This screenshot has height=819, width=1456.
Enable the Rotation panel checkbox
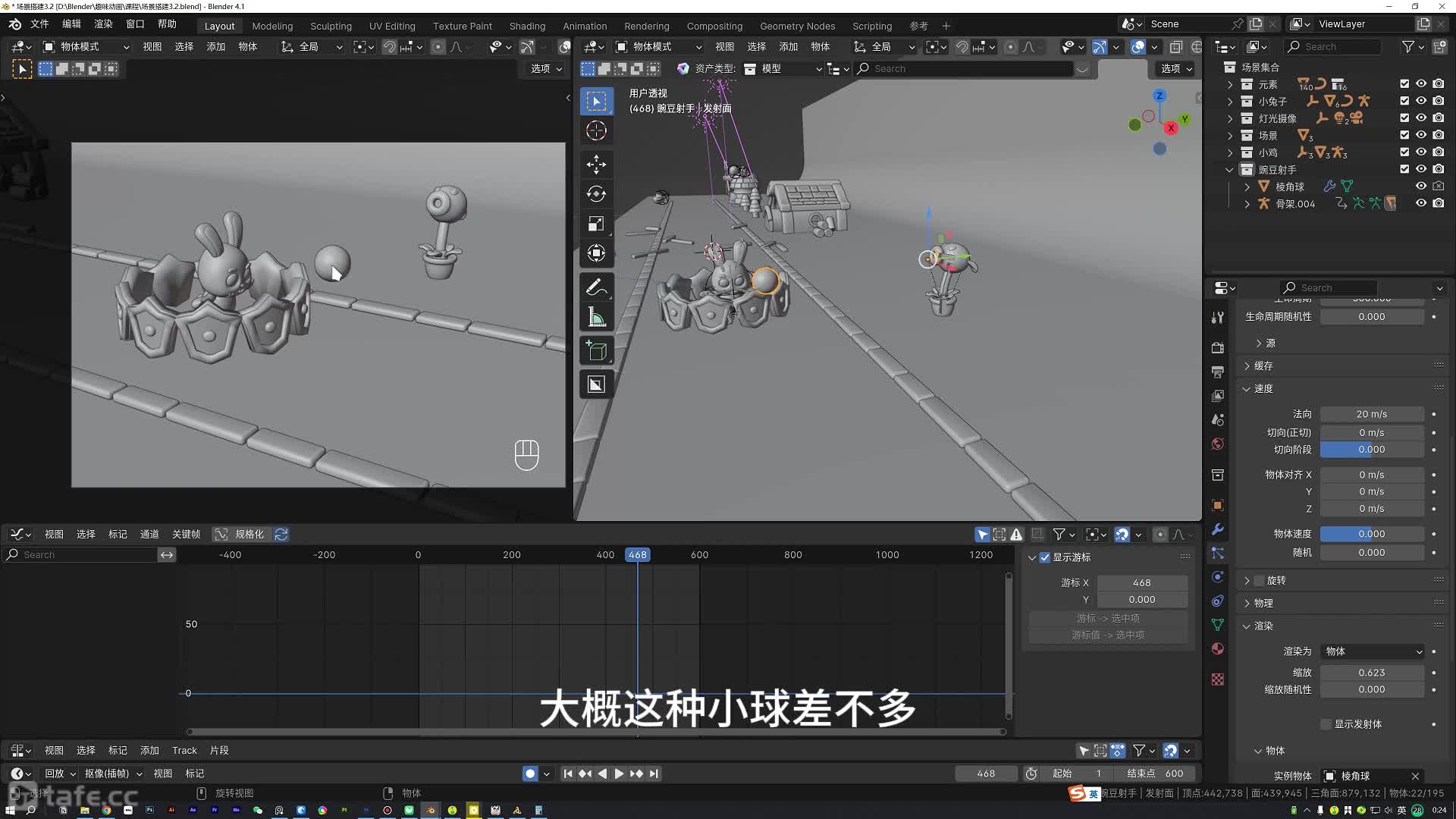[1260, 580]
